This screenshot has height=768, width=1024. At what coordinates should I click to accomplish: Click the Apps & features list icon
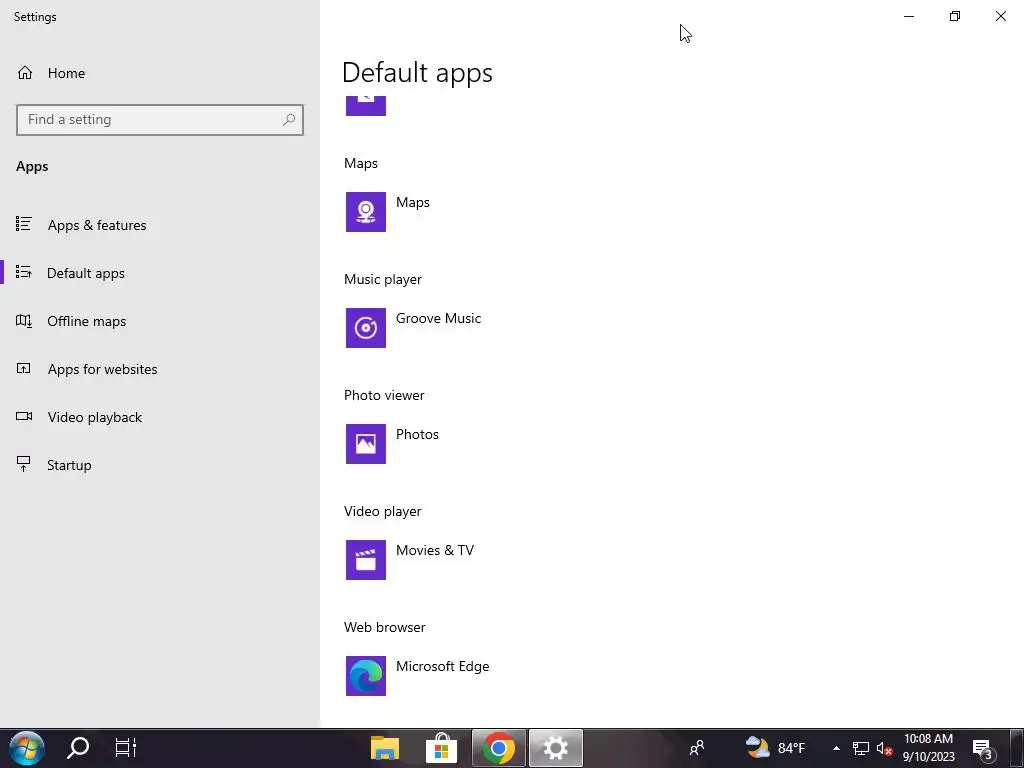pos(24,224)
